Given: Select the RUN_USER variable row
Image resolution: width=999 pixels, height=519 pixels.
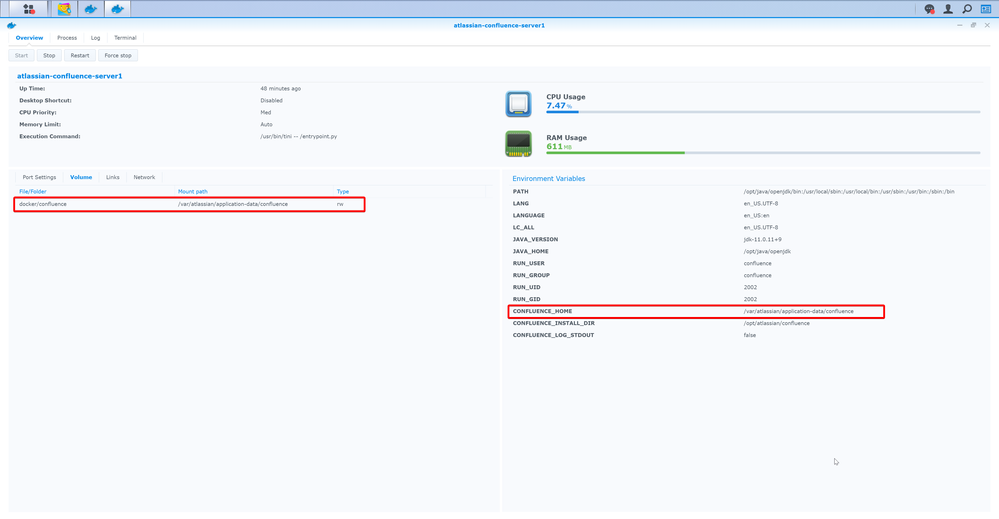Looking at the screenshot, I should tap(745, 263).
